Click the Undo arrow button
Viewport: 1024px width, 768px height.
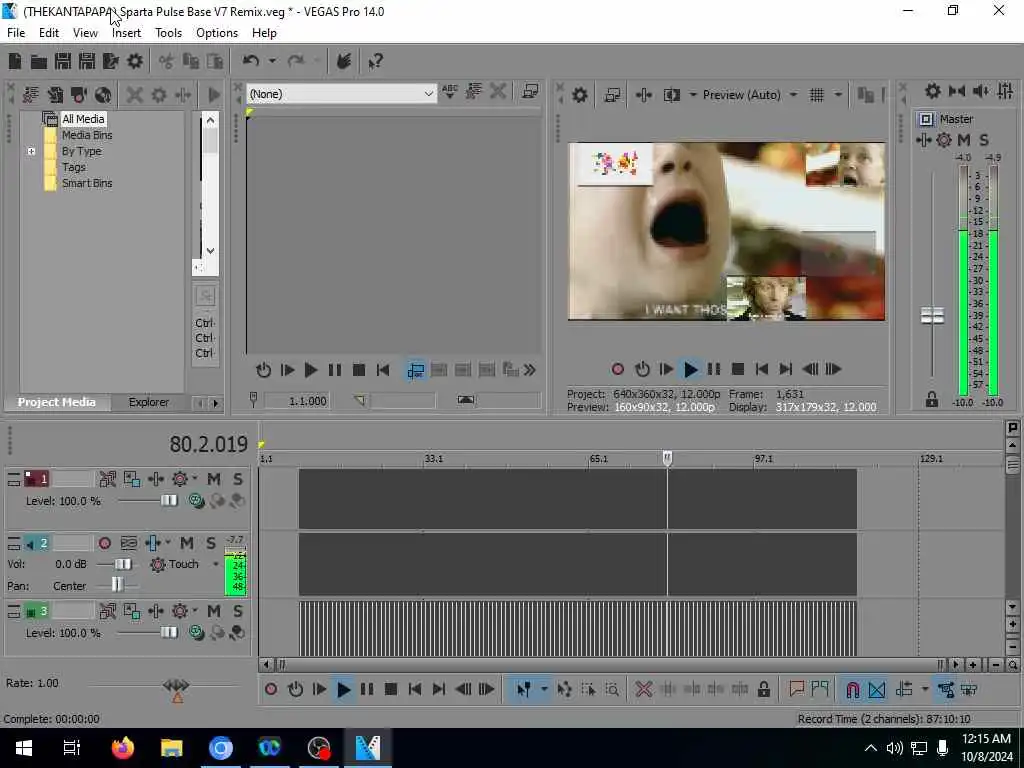click(251, 61)
